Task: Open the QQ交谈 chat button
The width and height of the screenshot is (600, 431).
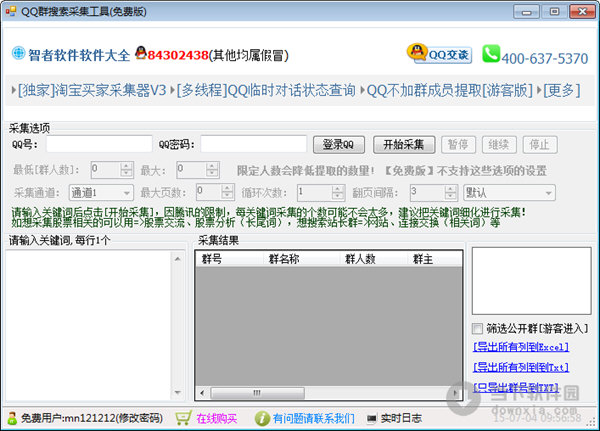Action: [439, 54]
